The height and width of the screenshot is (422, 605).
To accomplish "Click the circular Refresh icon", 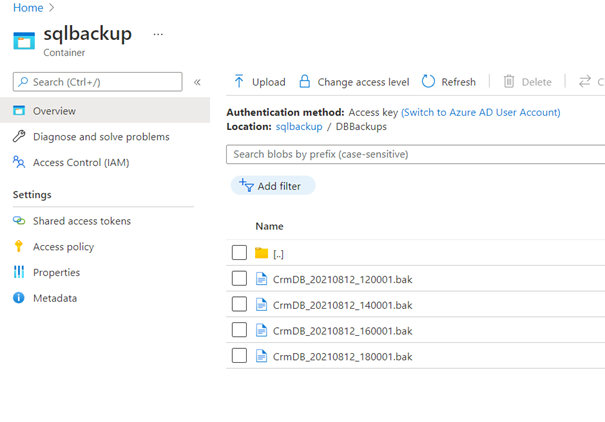I will point(428,81).
